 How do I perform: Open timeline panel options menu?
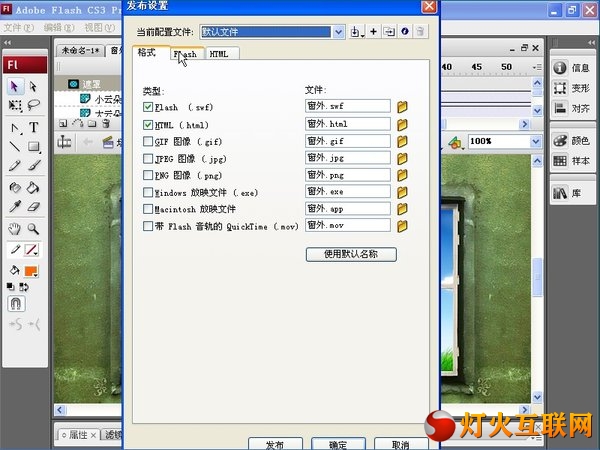click(x=537, y=67)
